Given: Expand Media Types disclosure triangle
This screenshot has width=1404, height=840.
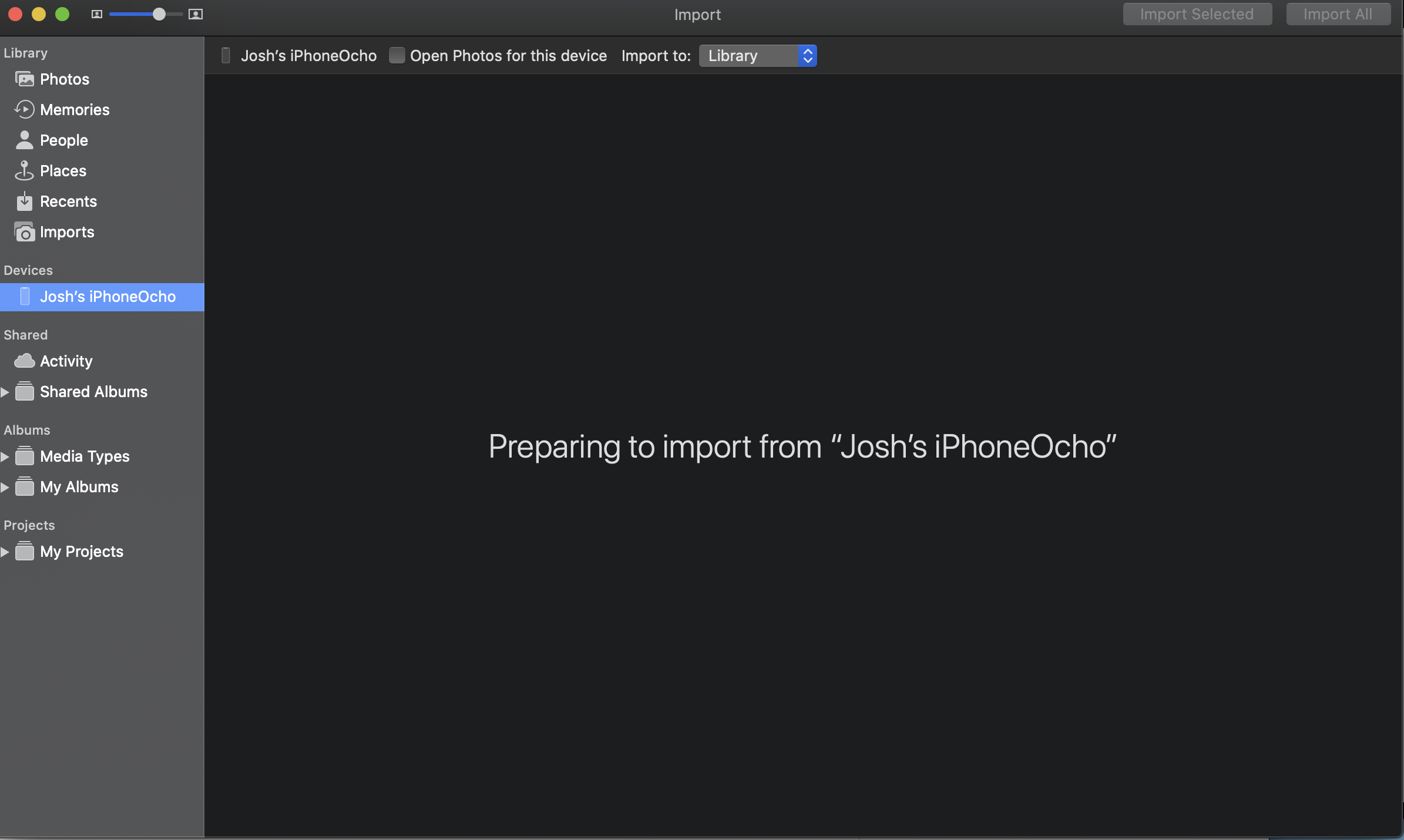Looking at the screenshot, I should pyautogui.click(x=5, y=456).
